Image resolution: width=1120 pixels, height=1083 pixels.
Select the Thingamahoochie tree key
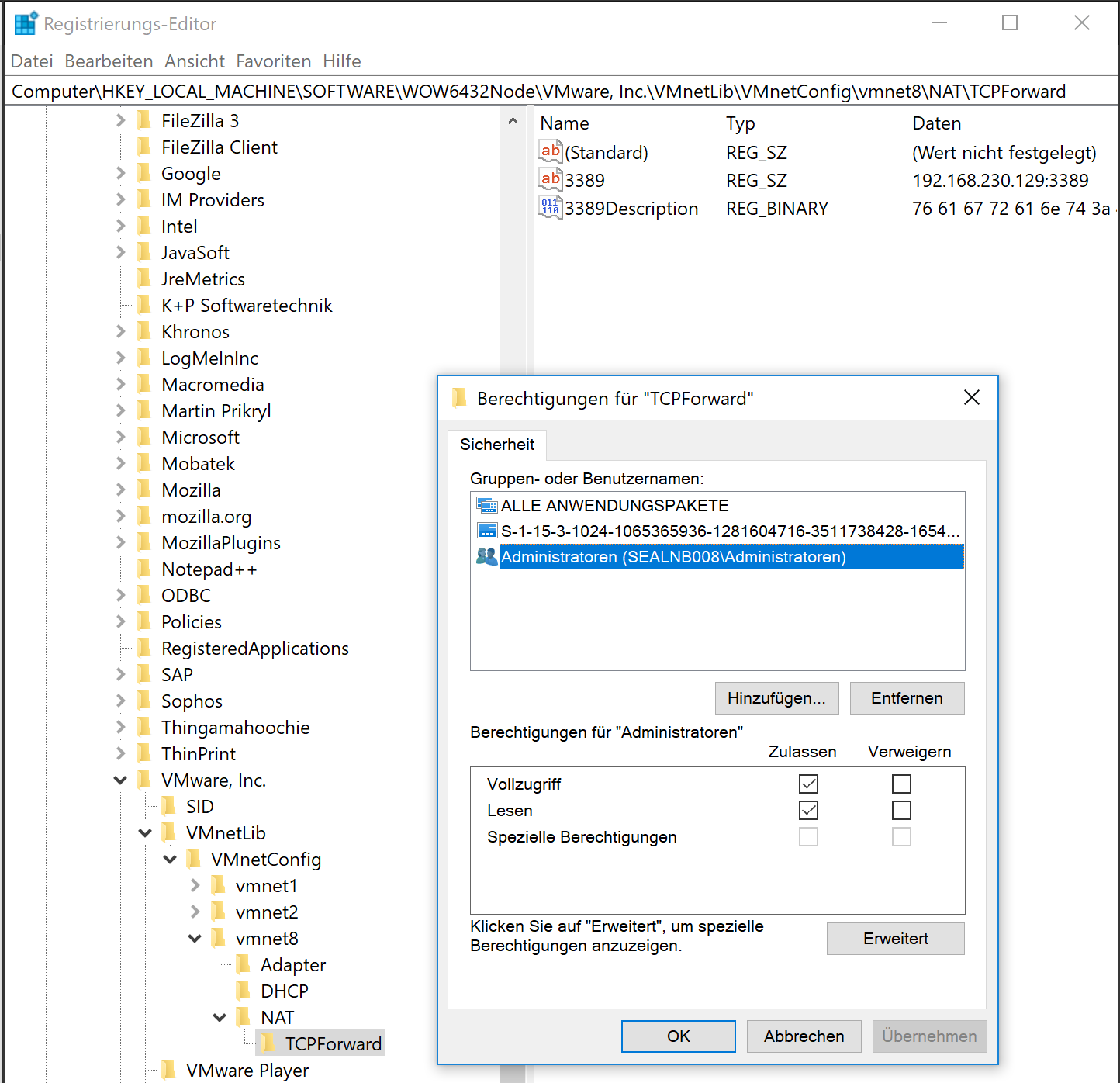[x=235, y=727]
